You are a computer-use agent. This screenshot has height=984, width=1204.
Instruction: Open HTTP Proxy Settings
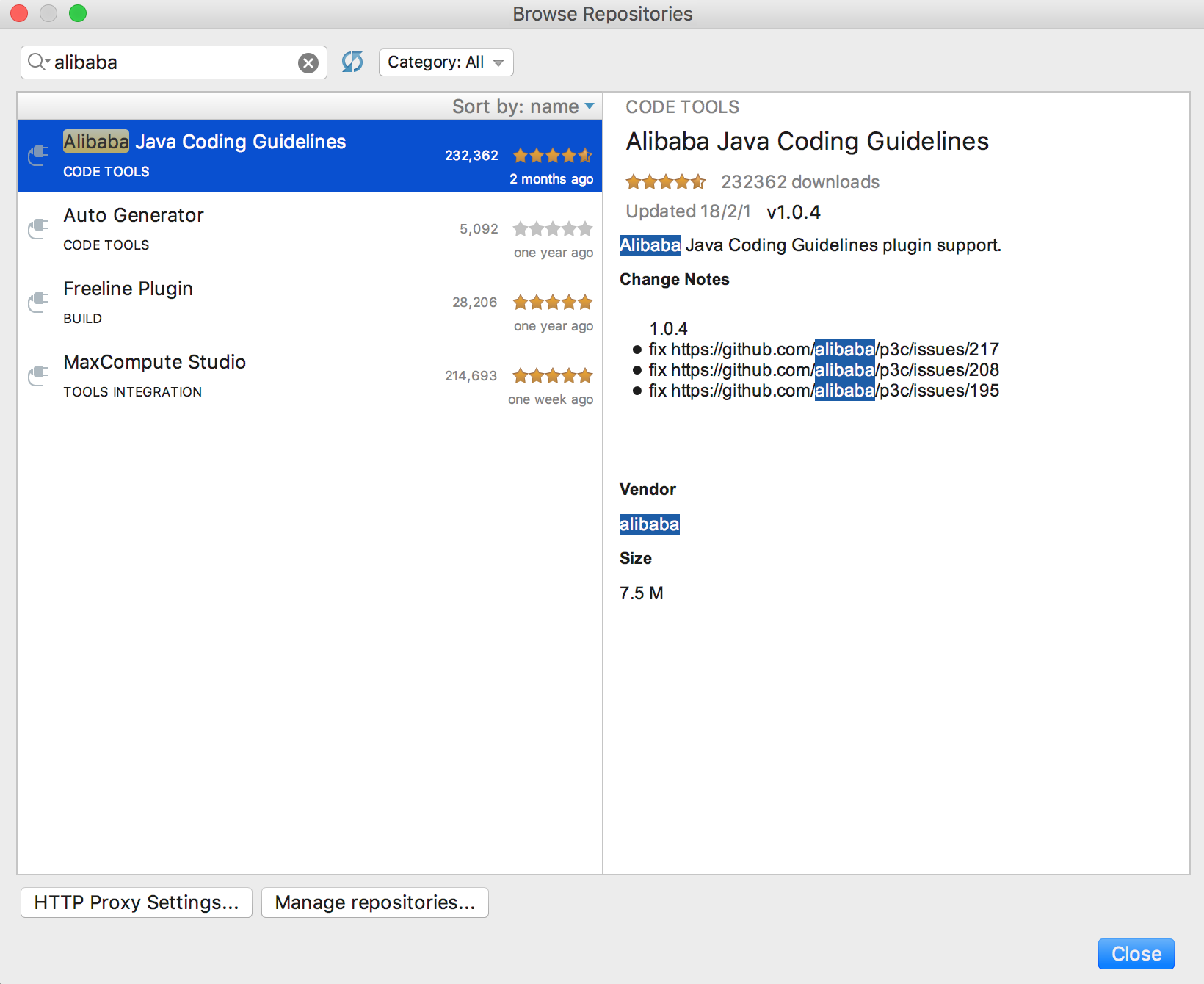[137, 902]
